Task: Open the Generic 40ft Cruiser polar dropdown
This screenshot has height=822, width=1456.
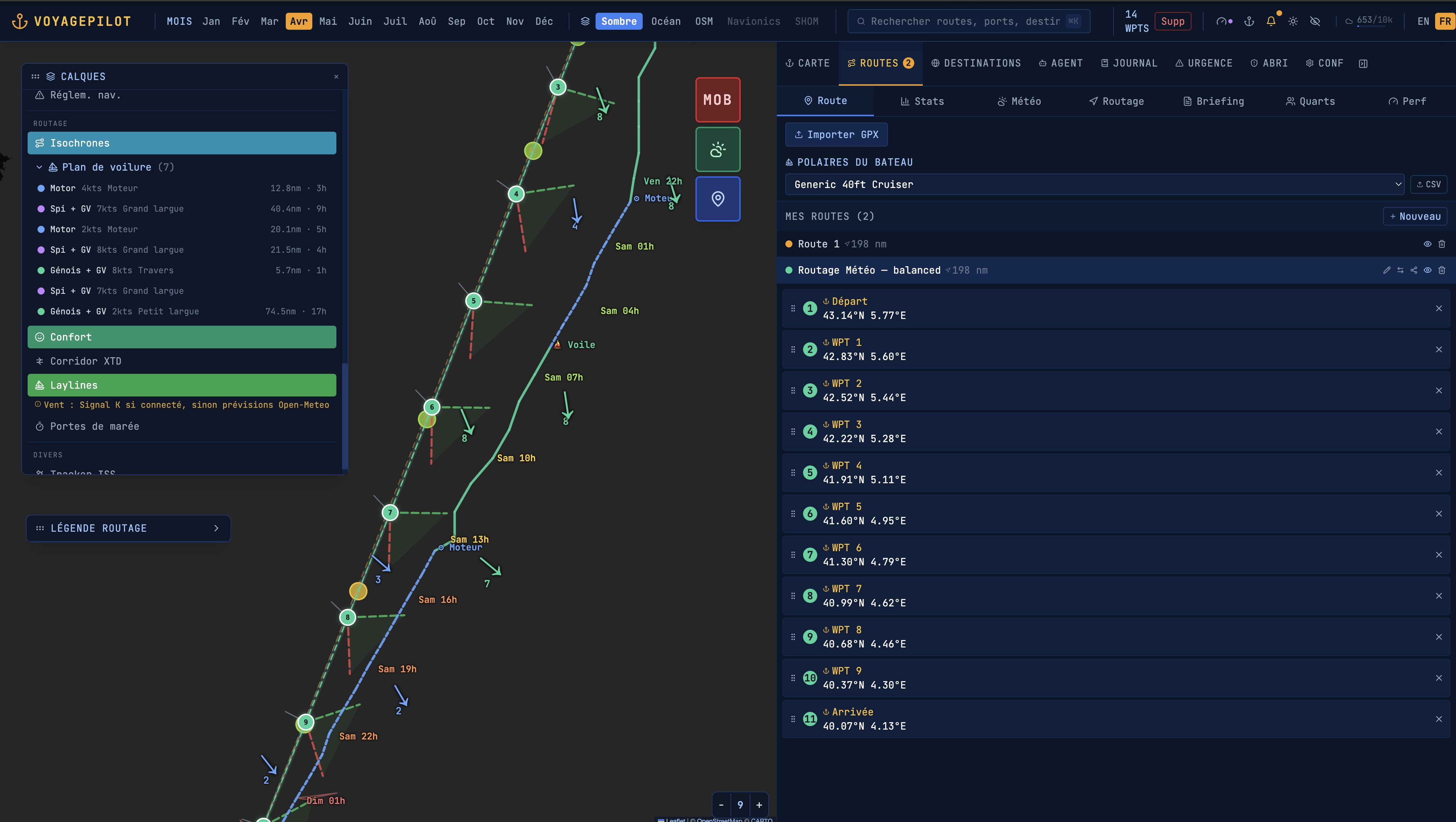Action: [x=1094, y=184]
